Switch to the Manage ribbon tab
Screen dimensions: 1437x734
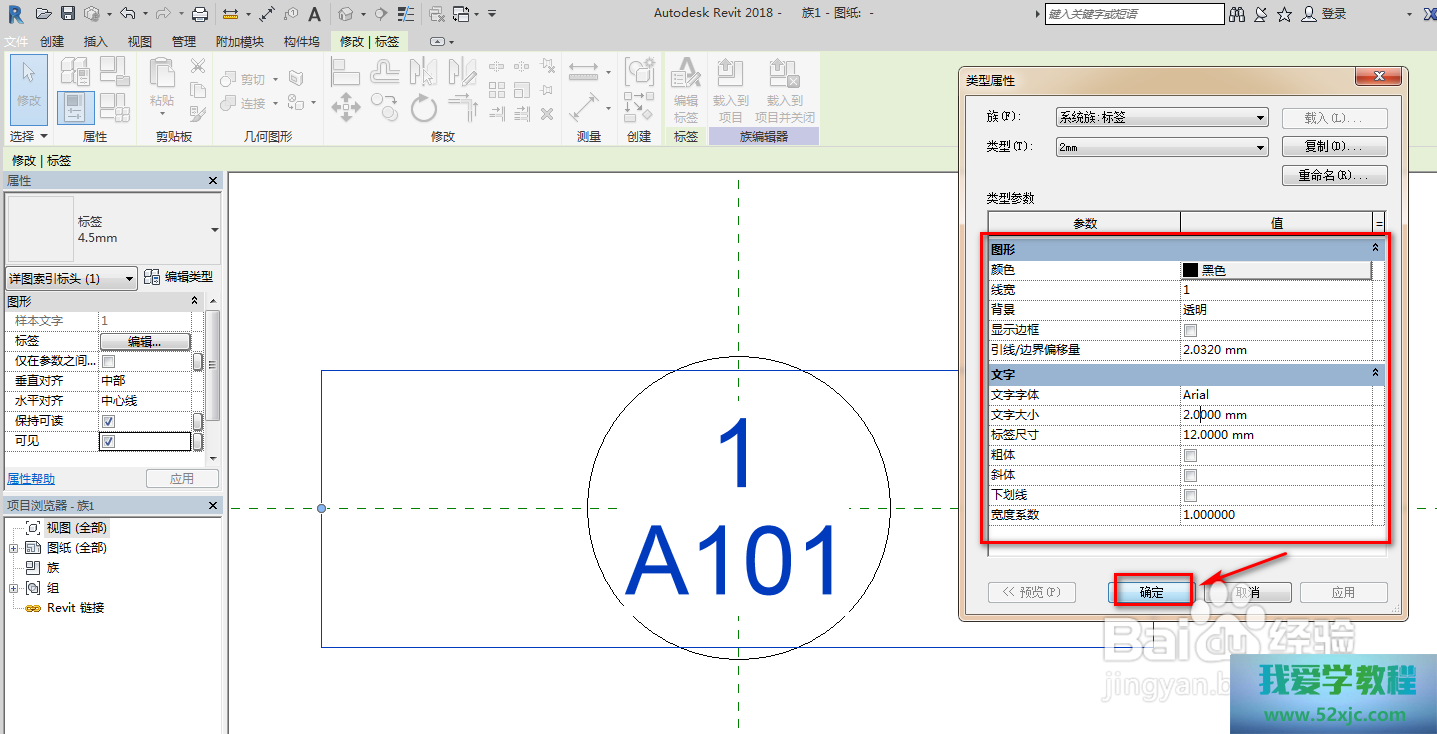183,42
